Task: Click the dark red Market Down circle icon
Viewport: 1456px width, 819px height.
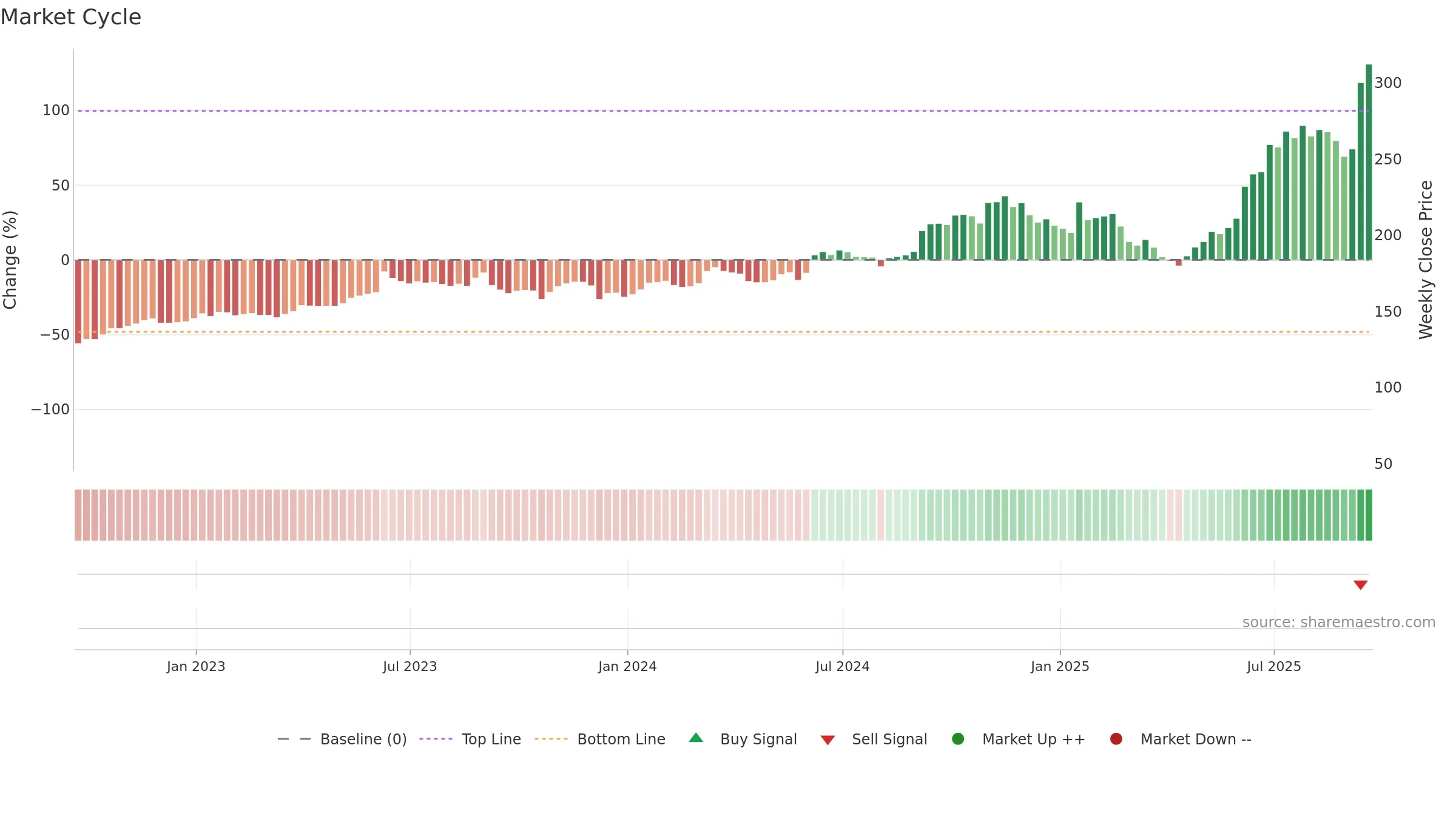Action: point(1116,739)
